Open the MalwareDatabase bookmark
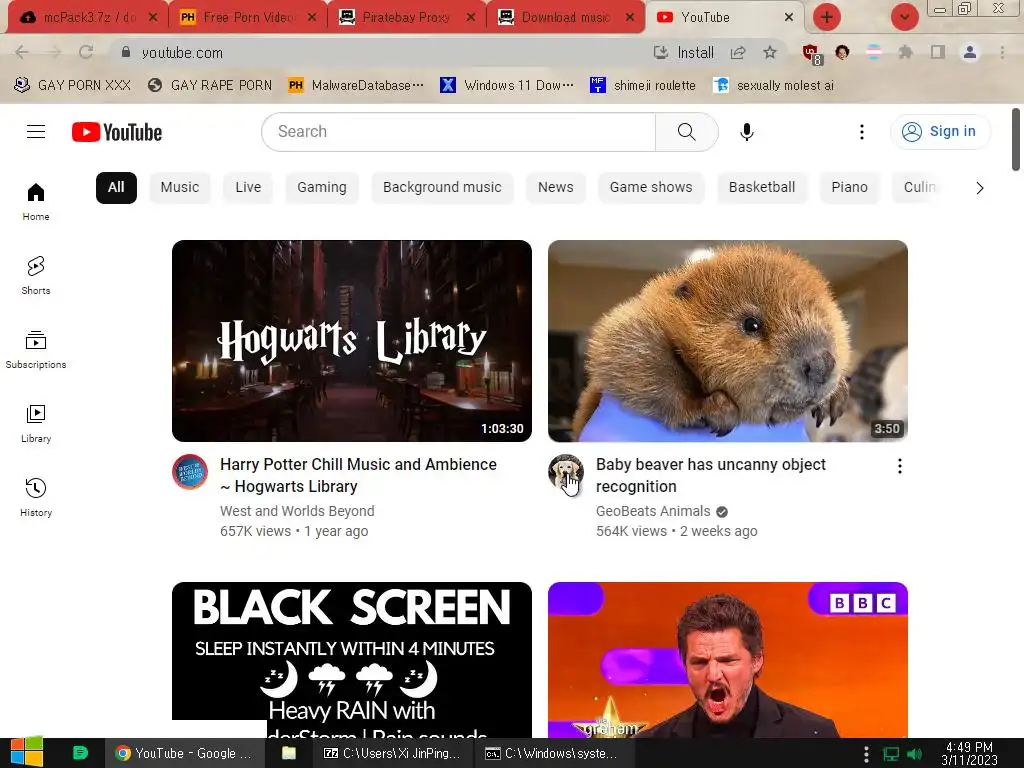The image size is (1024, 768). pyautogui.click(x=356, y=85)
